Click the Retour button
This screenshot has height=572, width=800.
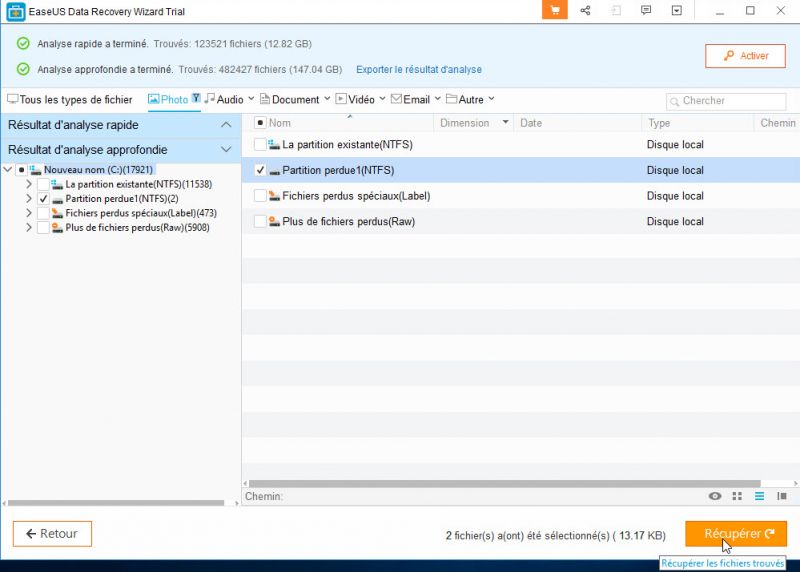[52, 534]
